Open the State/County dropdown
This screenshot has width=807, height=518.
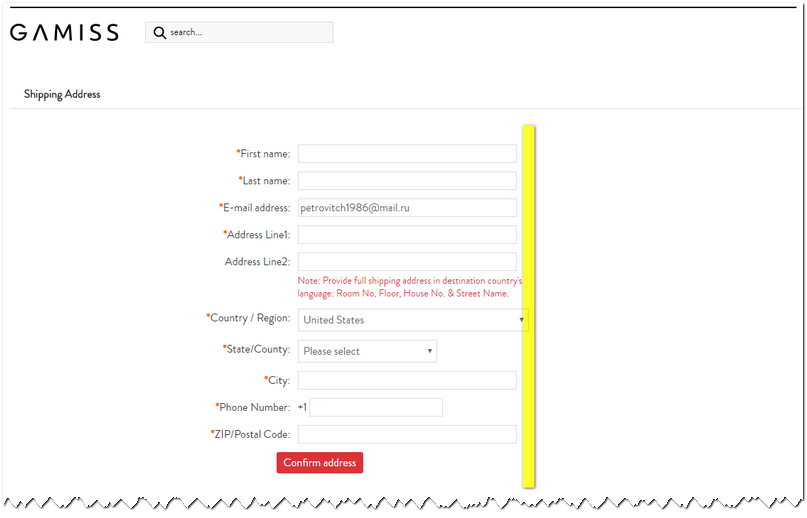[367, 351]
